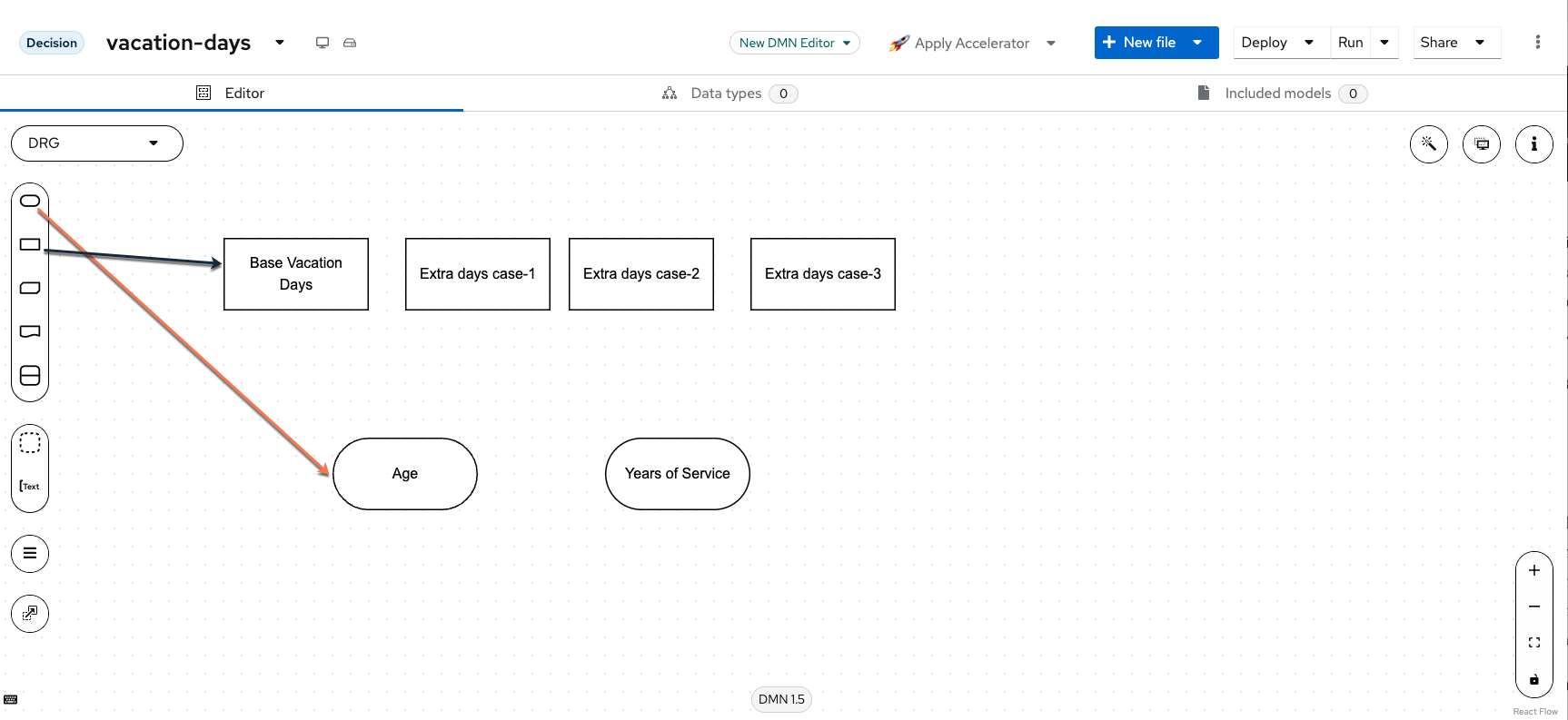Click the New file button
The height and width of the screenshot is (720, 1568).
[x=1139, y=43]
